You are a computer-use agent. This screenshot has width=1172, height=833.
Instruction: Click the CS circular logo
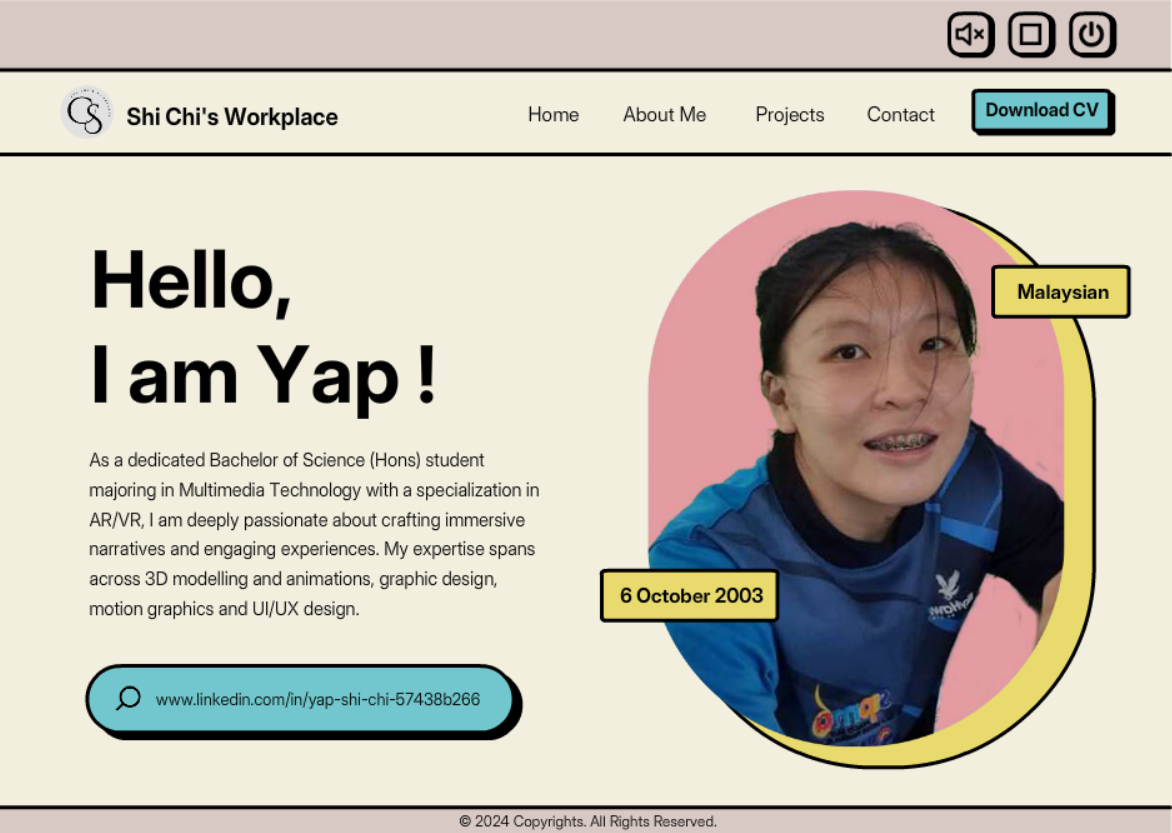(x=86, y=113)
